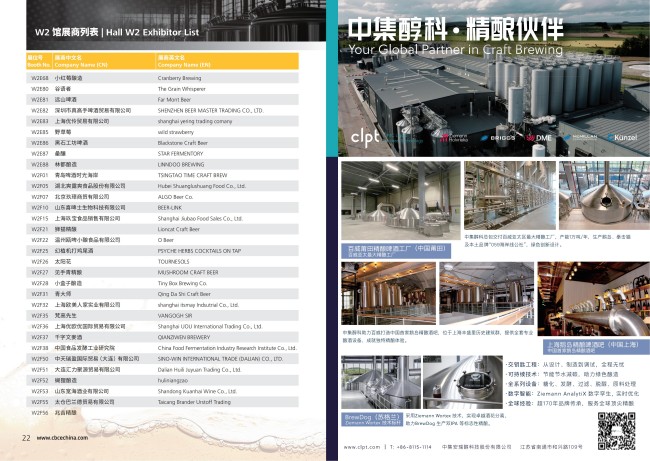This screenshot has width=650, height=461.
Task: Click the McMillan brand logo
Action: tap(580, 137)
